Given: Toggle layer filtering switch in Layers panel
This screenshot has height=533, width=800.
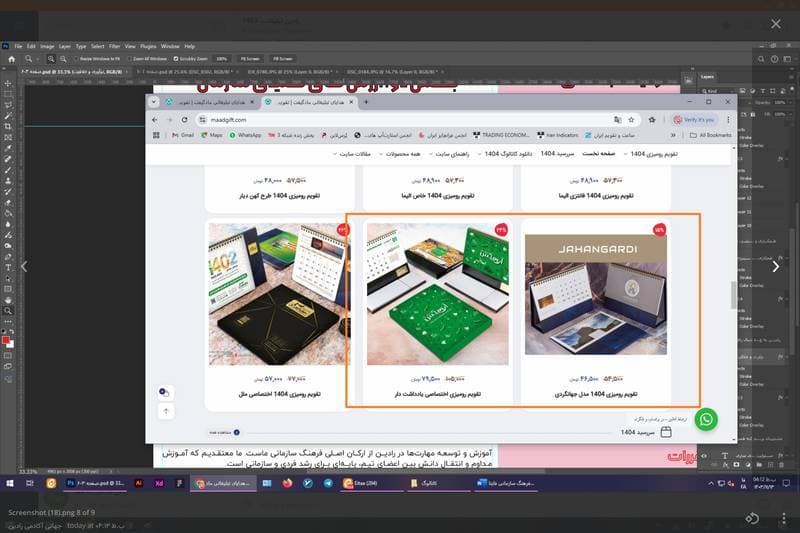Looking at the screenshot, I should pos(791,91).
